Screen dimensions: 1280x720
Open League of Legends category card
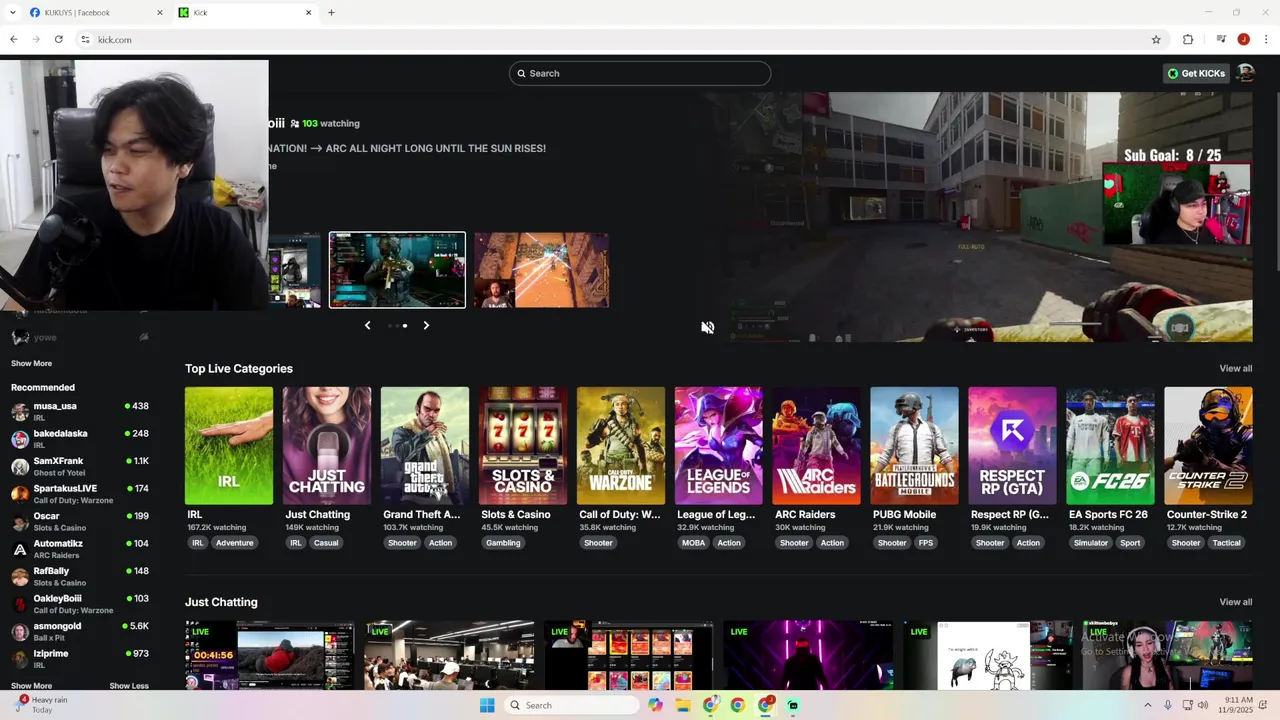(x=719, y=446)
